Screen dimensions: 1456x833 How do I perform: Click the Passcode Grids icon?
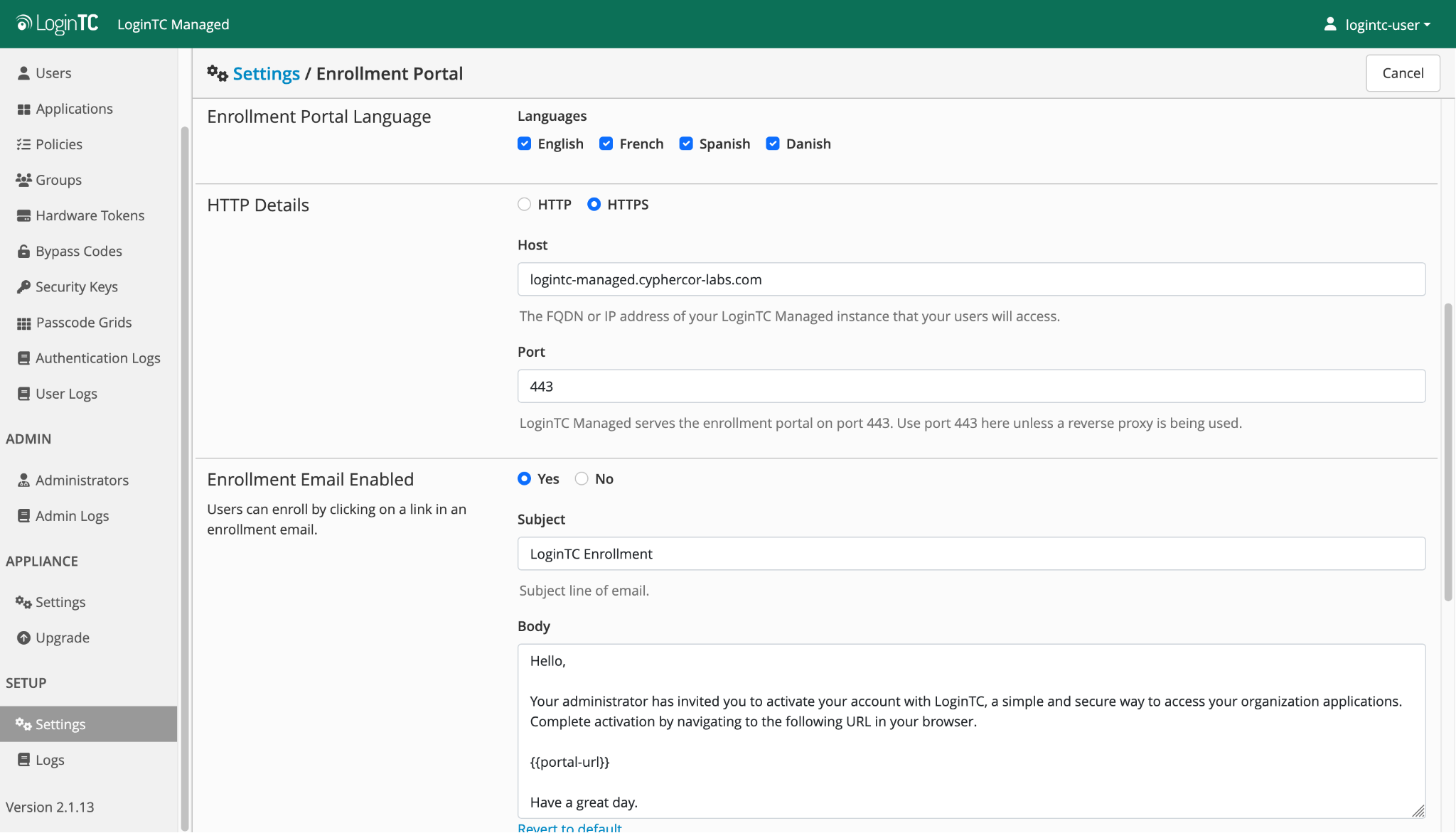click(23, 323)
